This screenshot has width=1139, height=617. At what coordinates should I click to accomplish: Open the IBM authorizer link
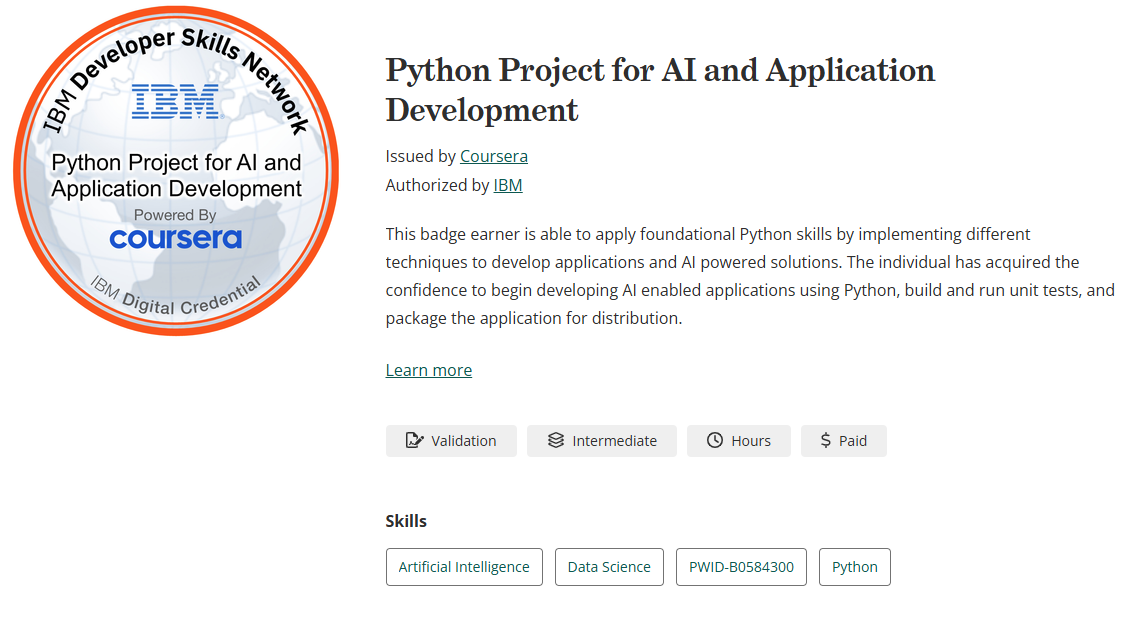click(x=508, y=185)
